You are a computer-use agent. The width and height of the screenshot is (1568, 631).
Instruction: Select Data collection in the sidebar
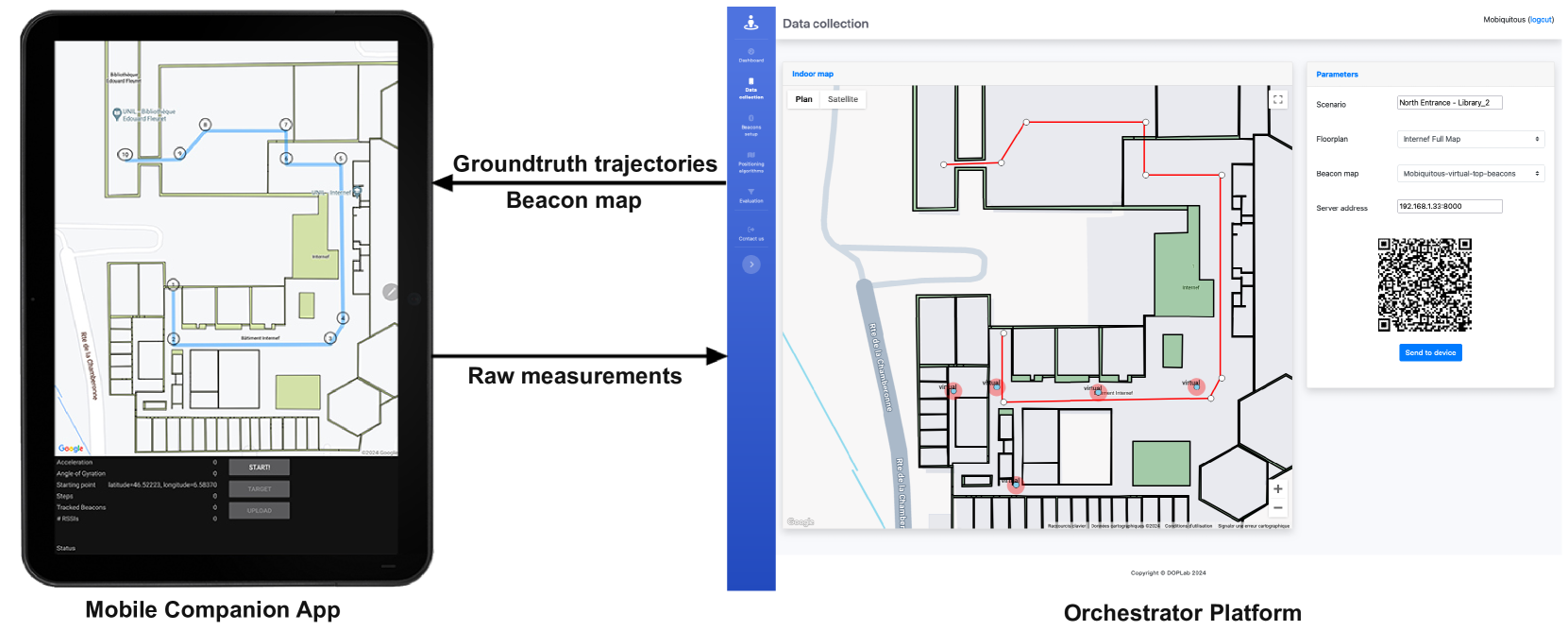tap(751, 89)
